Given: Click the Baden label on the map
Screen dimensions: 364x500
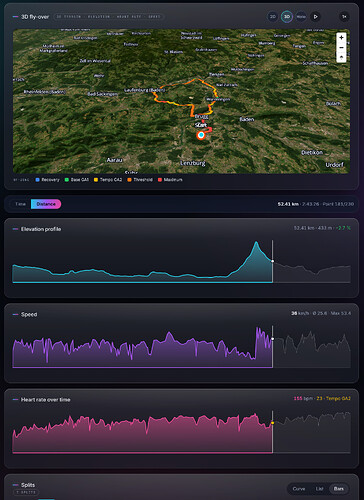Looking at the screenshot, I should 247,119.
